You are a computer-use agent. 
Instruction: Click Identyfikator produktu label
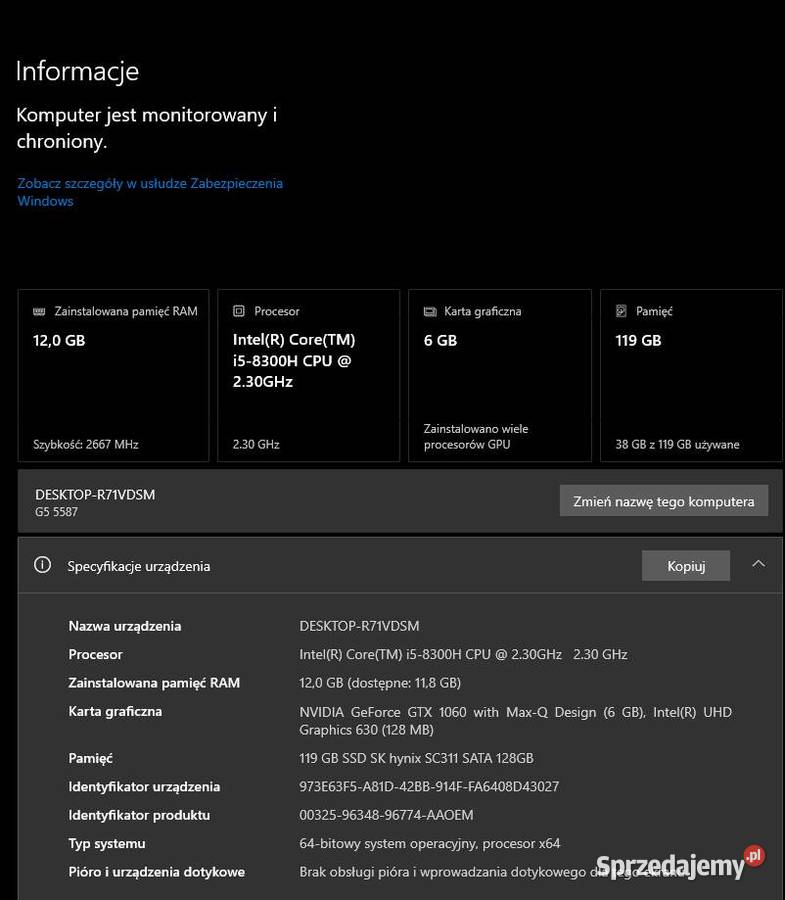[x=139, y=815]
